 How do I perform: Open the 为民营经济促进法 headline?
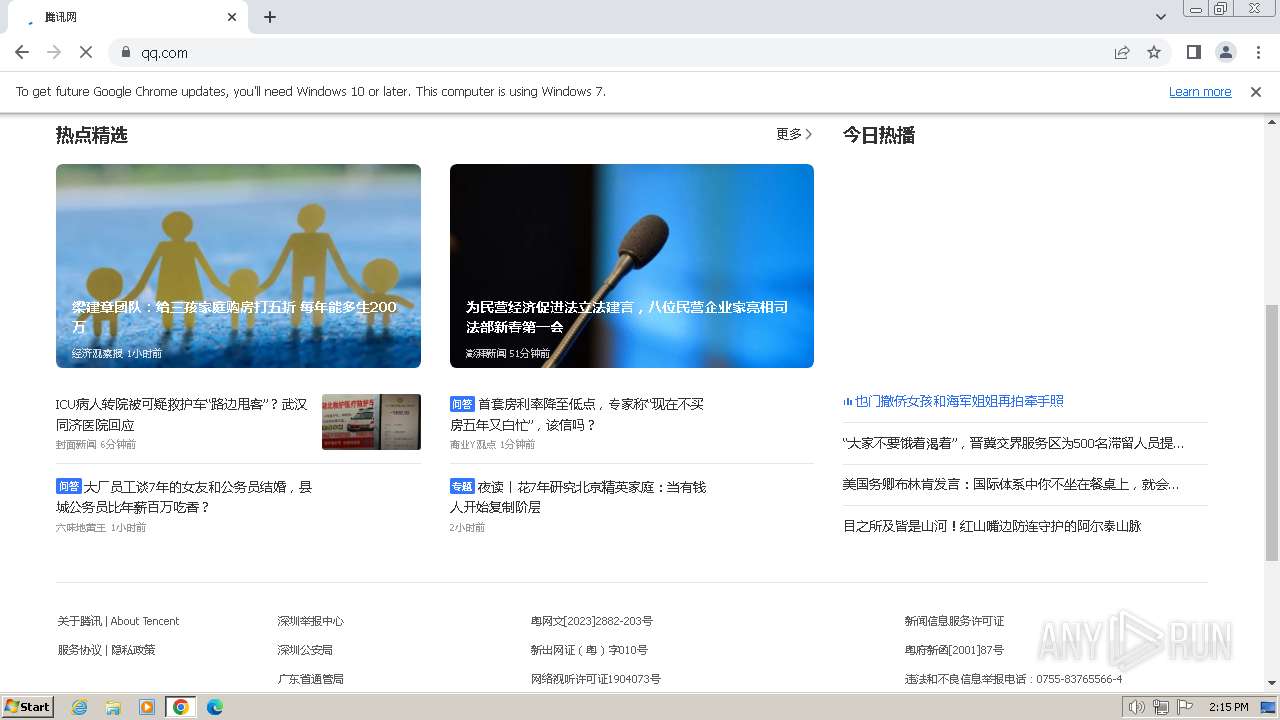627,317
